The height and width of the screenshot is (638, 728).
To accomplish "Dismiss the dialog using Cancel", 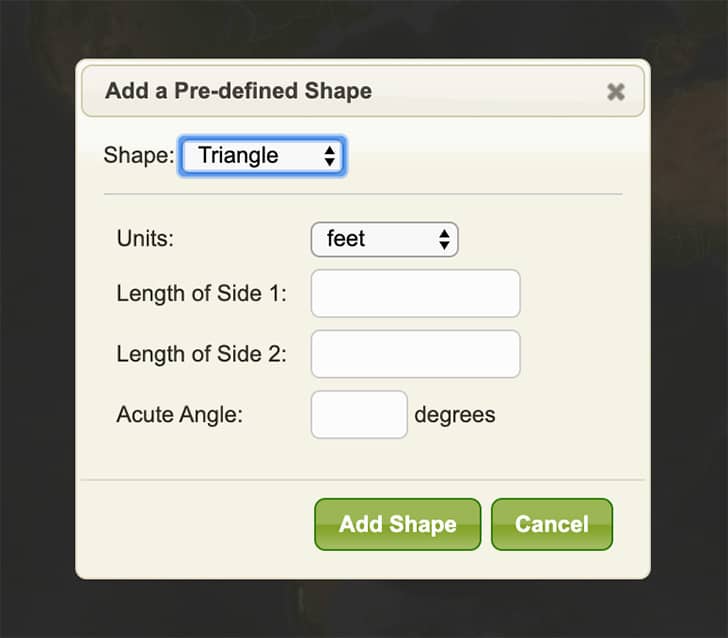I will tap(552, 525).
